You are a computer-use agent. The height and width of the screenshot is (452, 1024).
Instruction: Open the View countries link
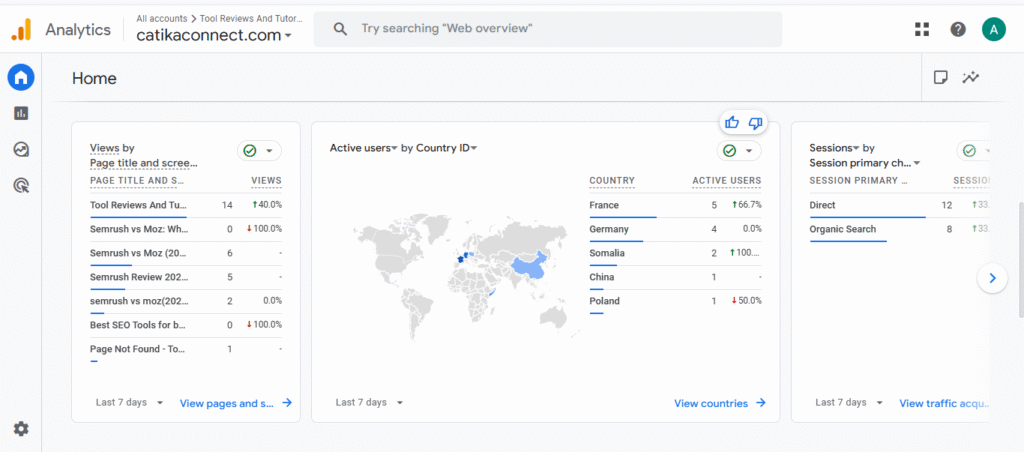719,403
